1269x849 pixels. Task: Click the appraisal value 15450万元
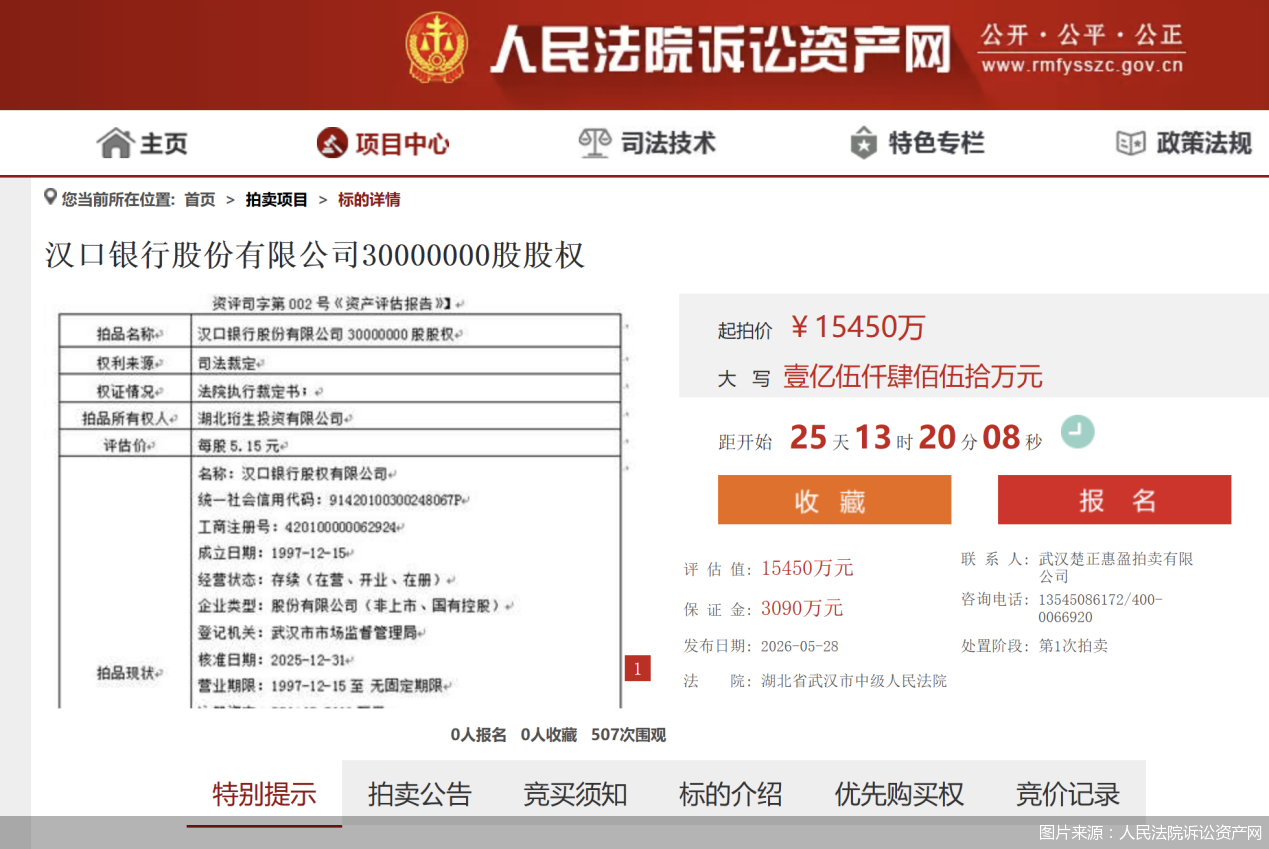coord(807,568)
